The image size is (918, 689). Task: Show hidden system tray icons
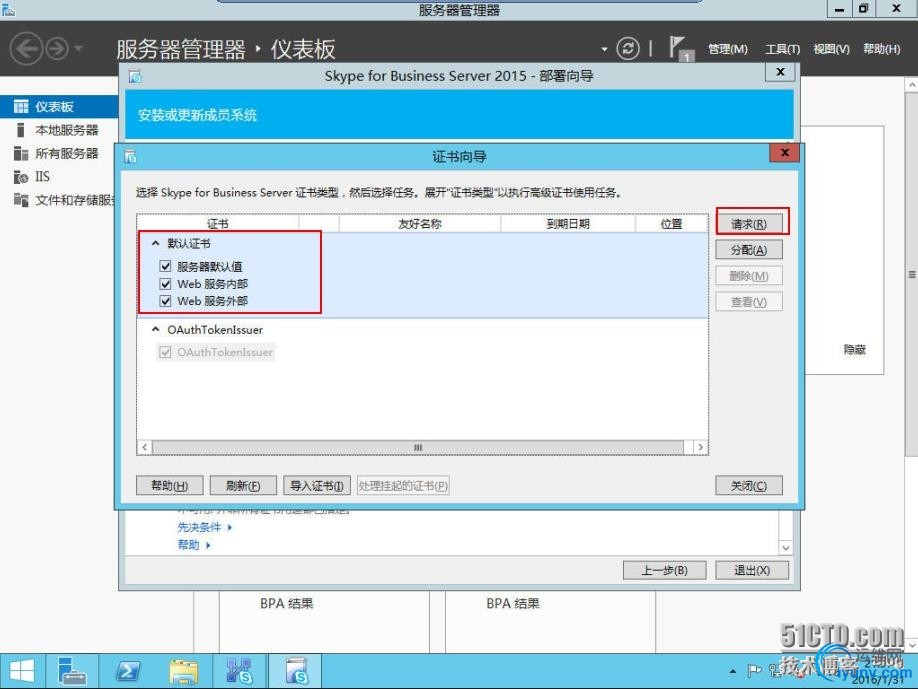(x=733, y=671)
